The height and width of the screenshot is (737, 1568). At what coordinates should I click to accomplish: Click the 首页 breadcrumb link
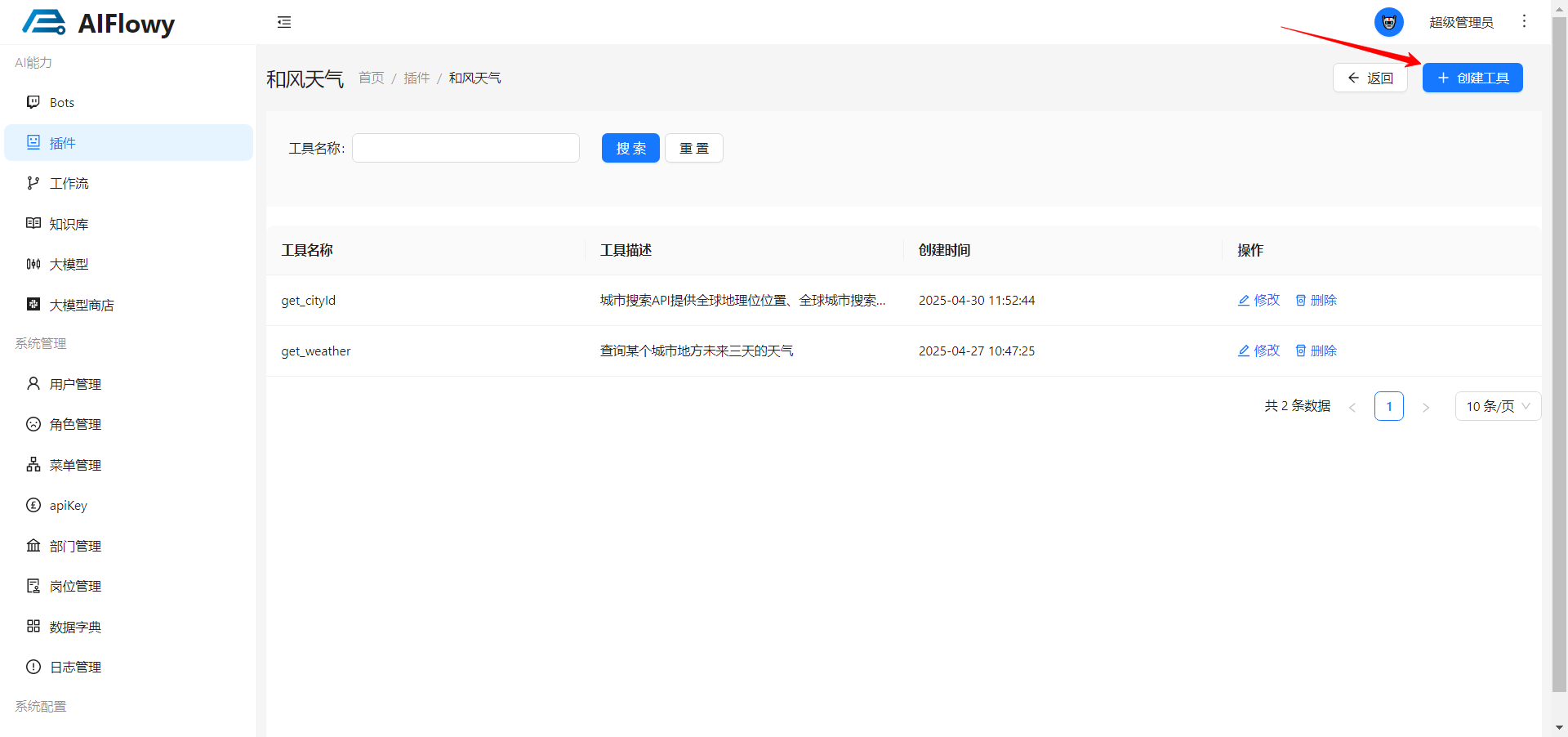[372, 78]
